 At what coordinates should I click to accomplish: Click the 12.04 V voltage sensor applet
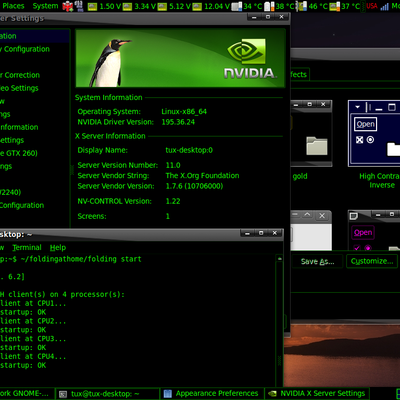(211, 6)
